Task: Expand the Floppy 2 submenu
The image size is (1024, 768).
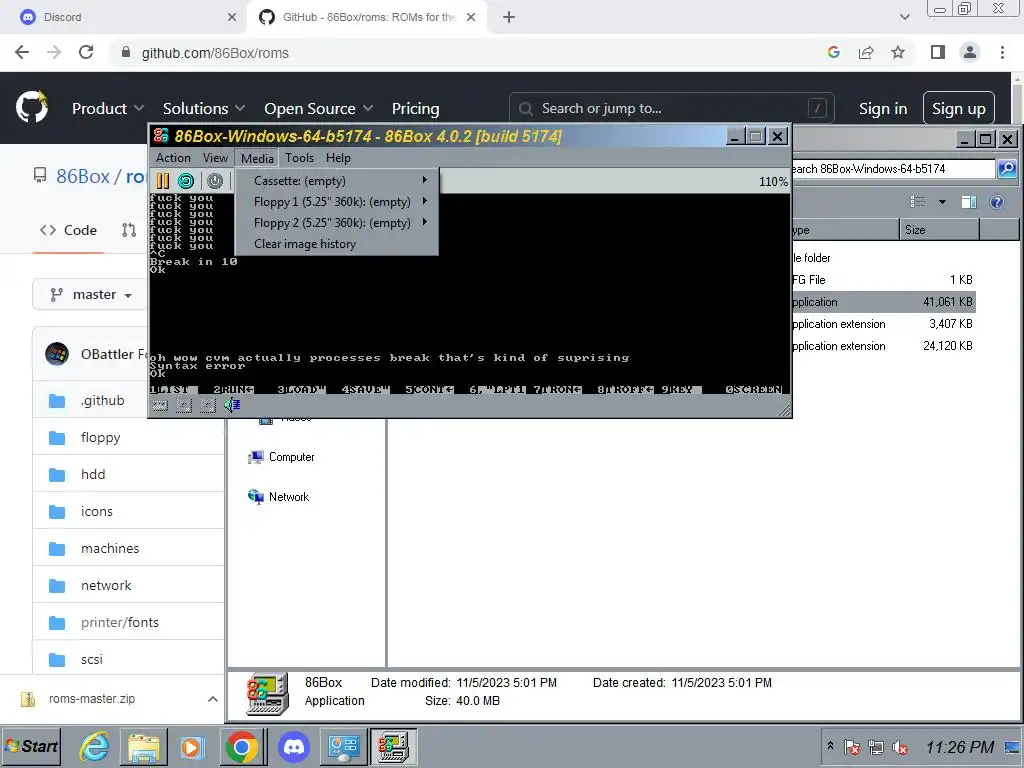Action: [x=336, y=223]
